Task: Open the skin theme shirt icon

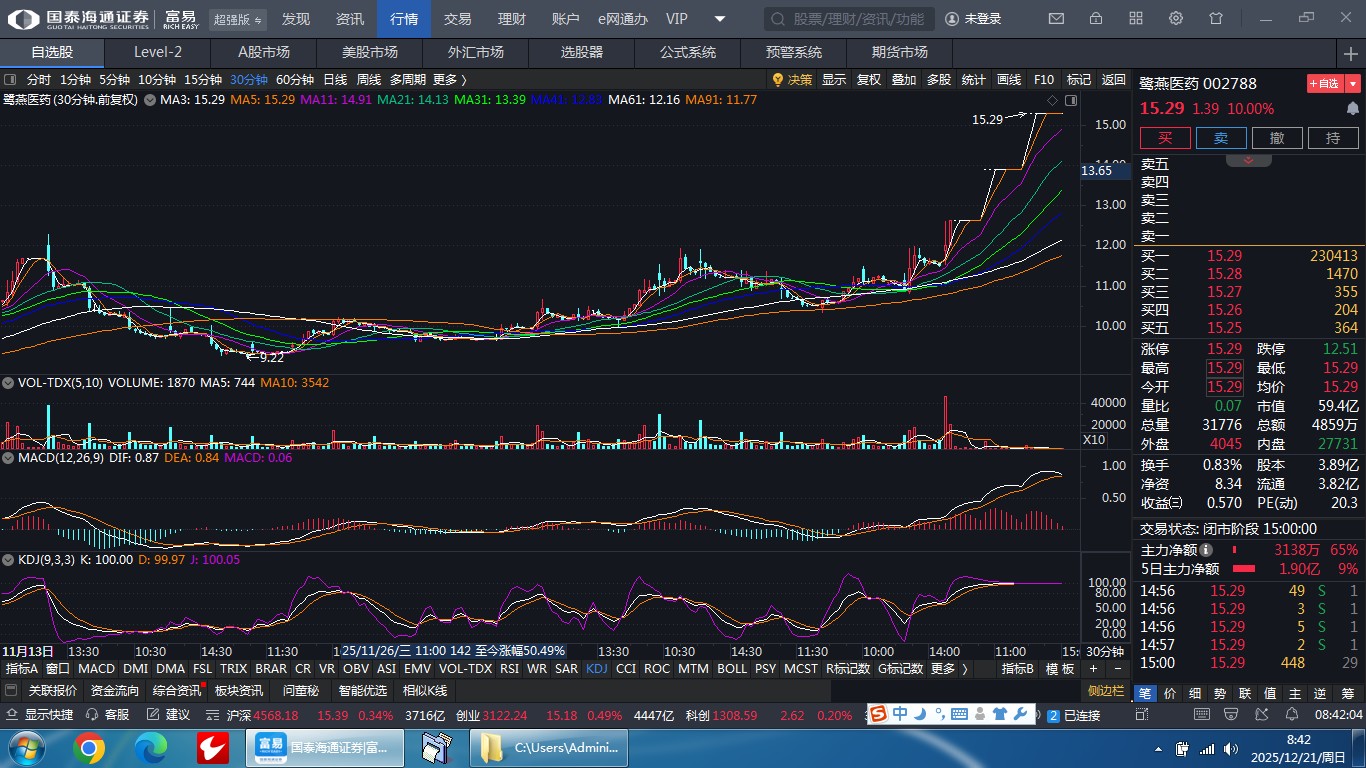Action: click(1216, 19)
